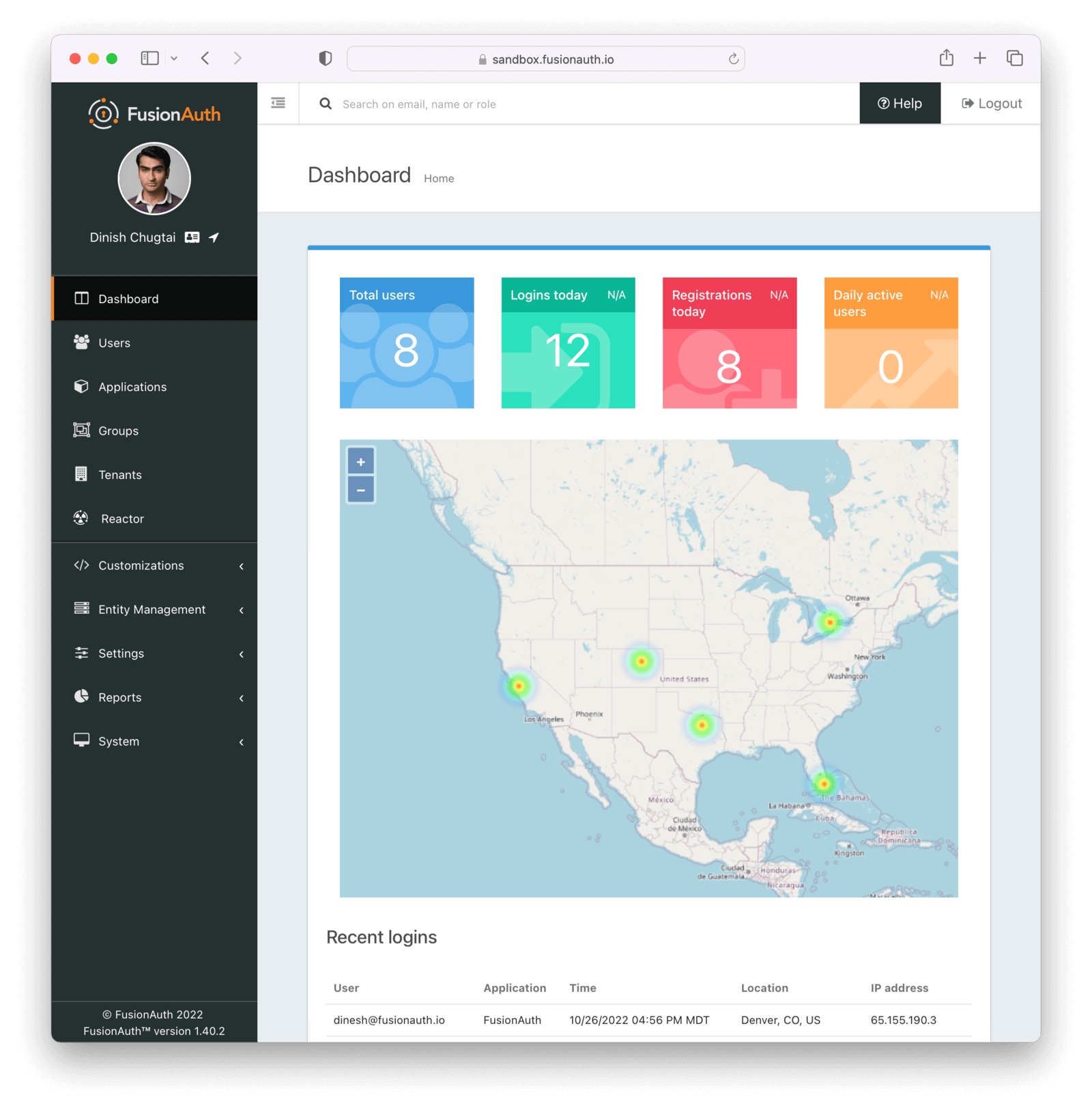
Task: Click the Time column header
Action: (583, 988)
